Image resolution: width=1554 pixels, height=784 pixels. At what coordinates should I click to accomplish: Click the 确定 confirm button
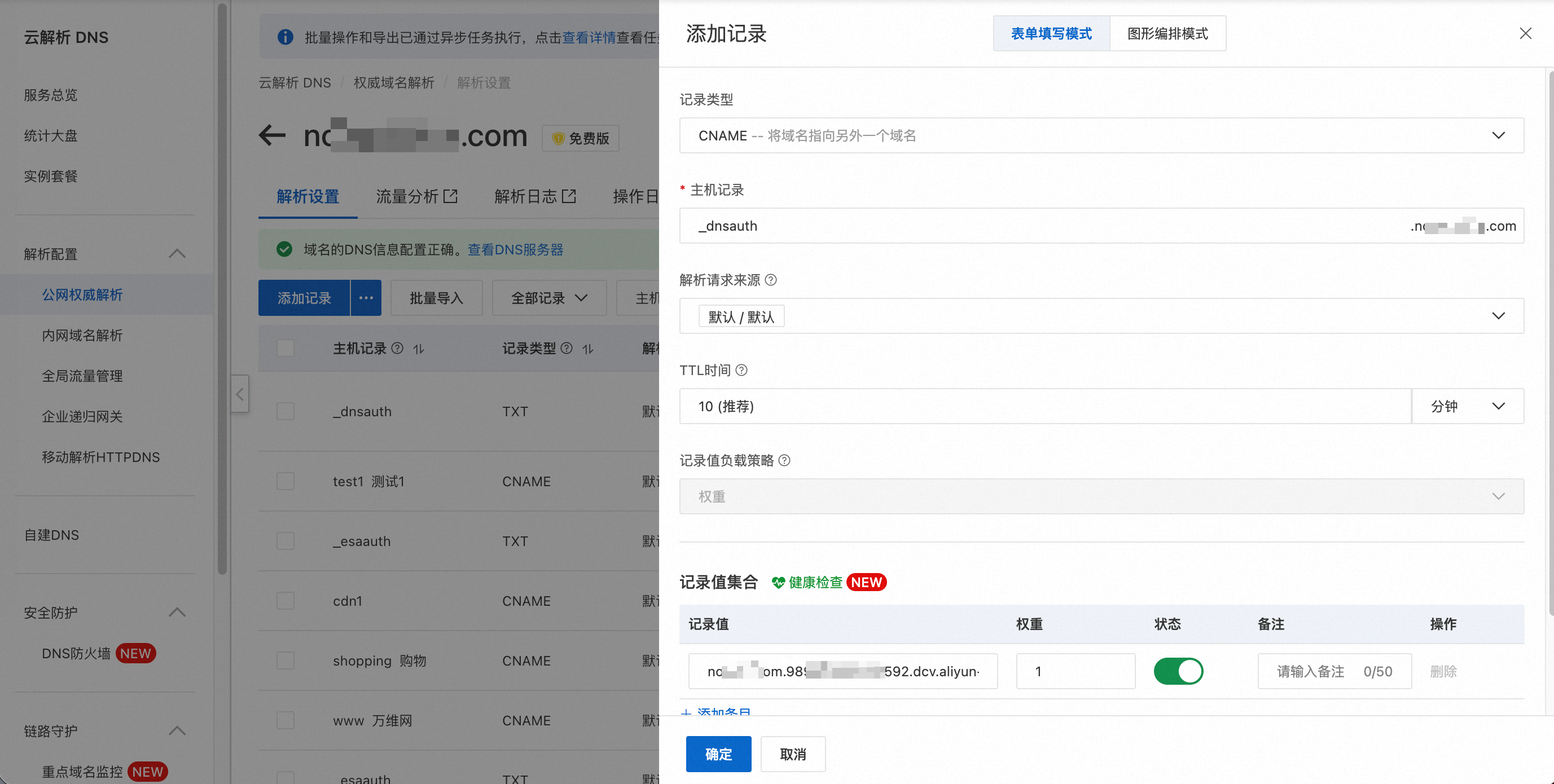pos(718,754)
